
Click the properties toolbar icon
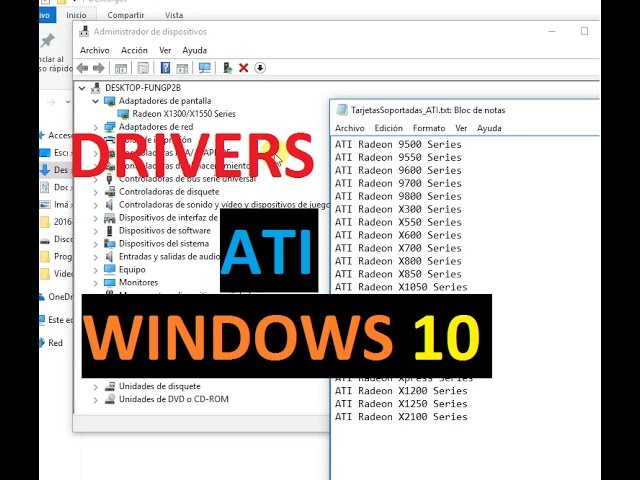(x=143, y=68)
